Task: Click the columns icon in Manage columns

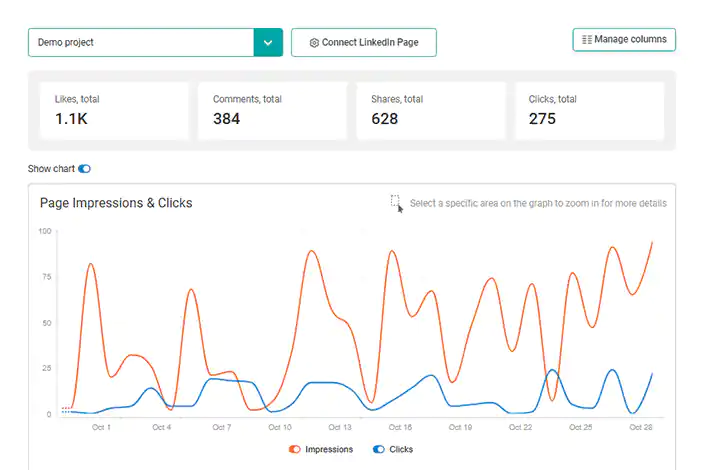Action: (x=587, y=40)
